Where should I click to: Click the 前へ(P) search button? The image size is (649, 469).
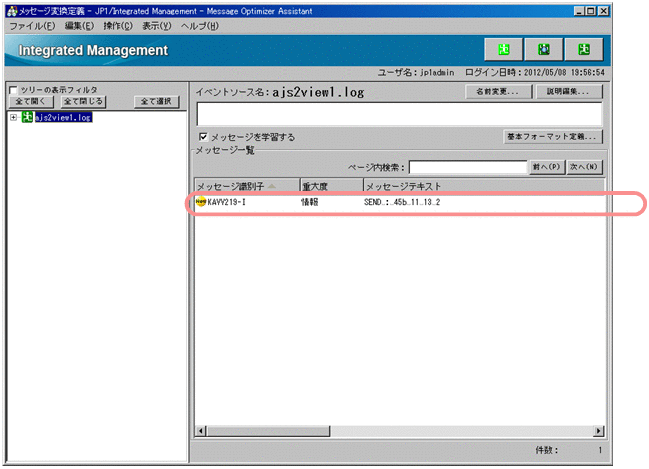tap(547, 167)
